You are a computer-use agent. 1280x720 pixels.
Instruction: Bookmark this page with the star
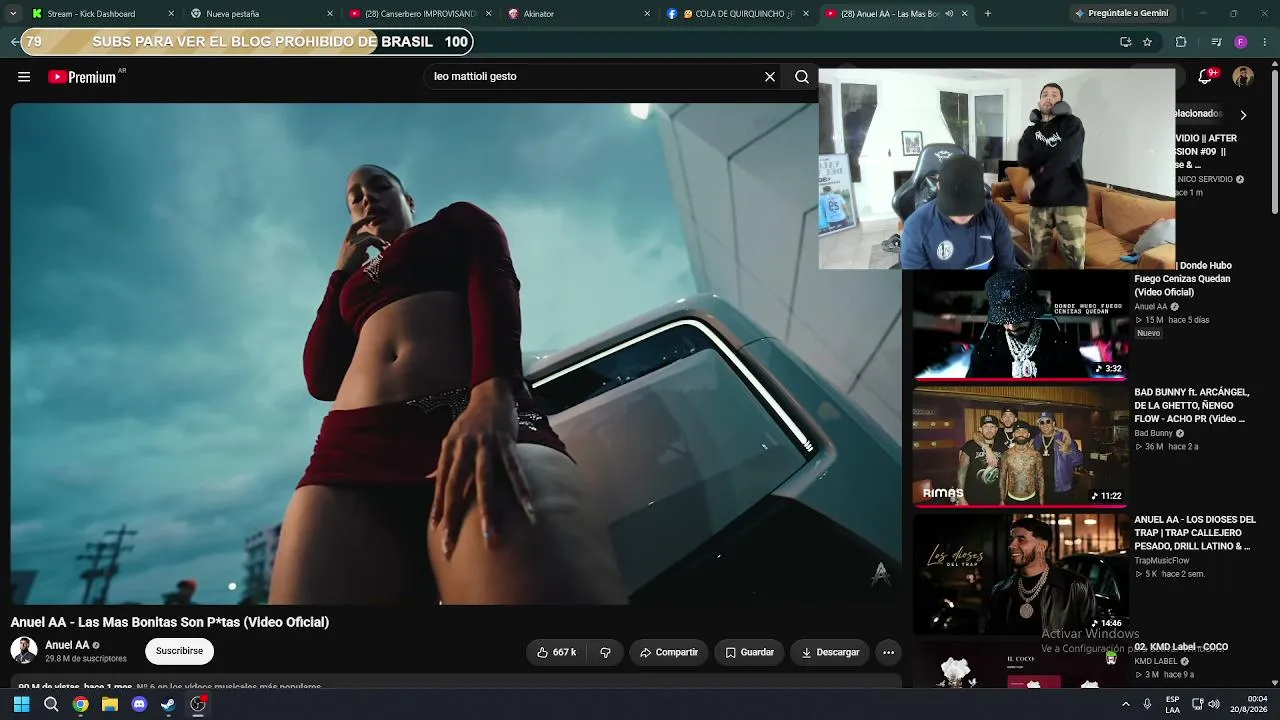point(1147,42)
